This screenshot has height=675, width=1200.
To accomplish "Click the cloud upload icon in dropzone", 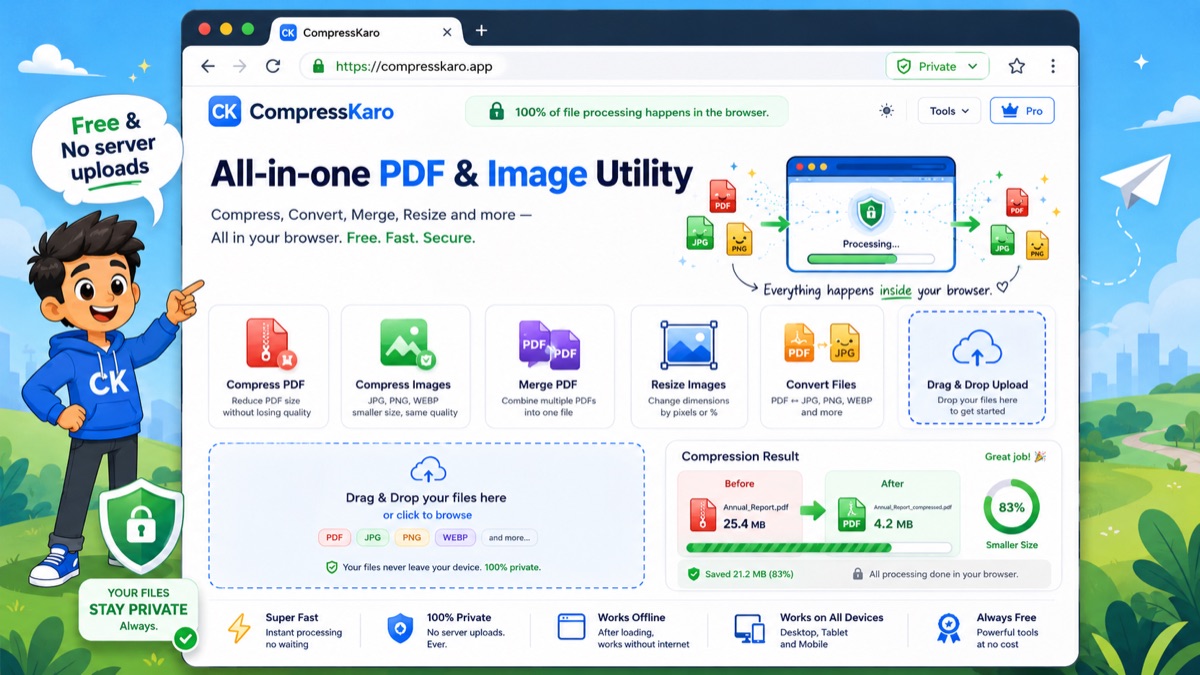I will (x=428, y=470).
